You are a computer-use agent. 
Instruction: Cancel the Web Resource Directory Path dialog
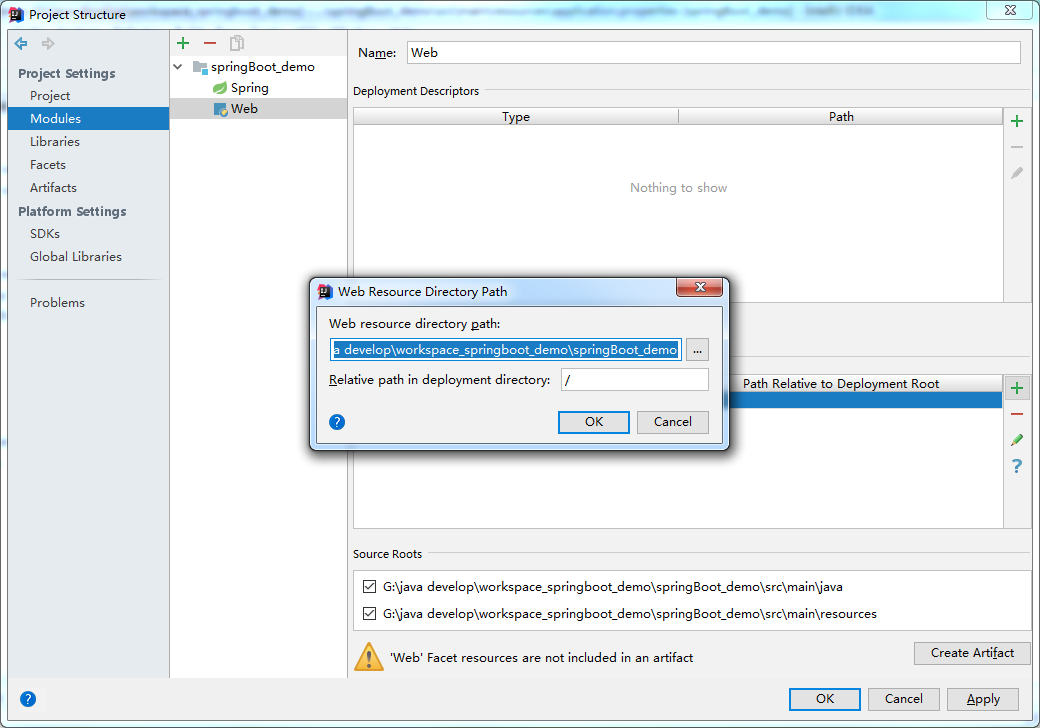point(673,422)
